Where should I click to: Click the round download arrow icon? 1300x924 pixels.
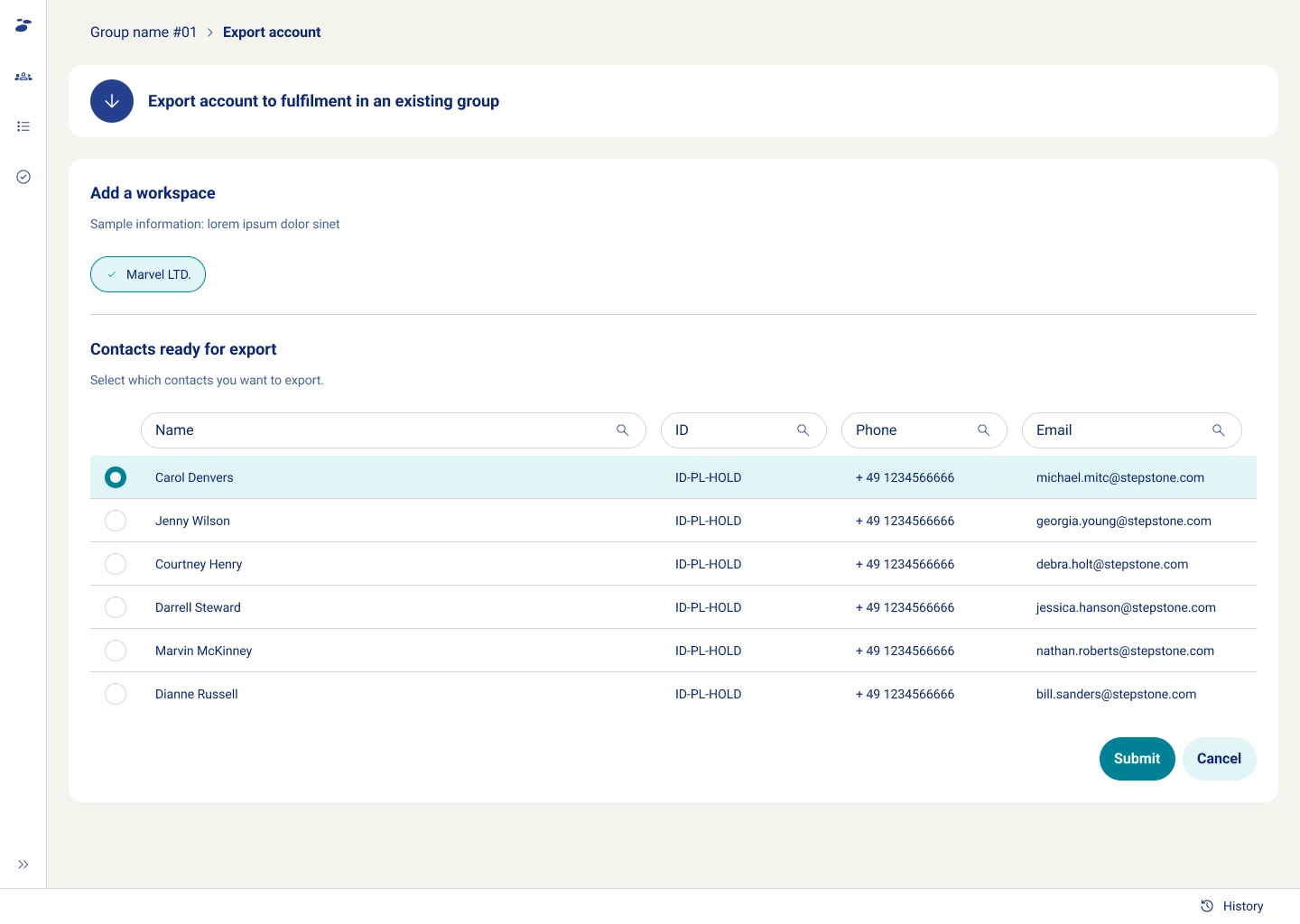click(112, 101)
